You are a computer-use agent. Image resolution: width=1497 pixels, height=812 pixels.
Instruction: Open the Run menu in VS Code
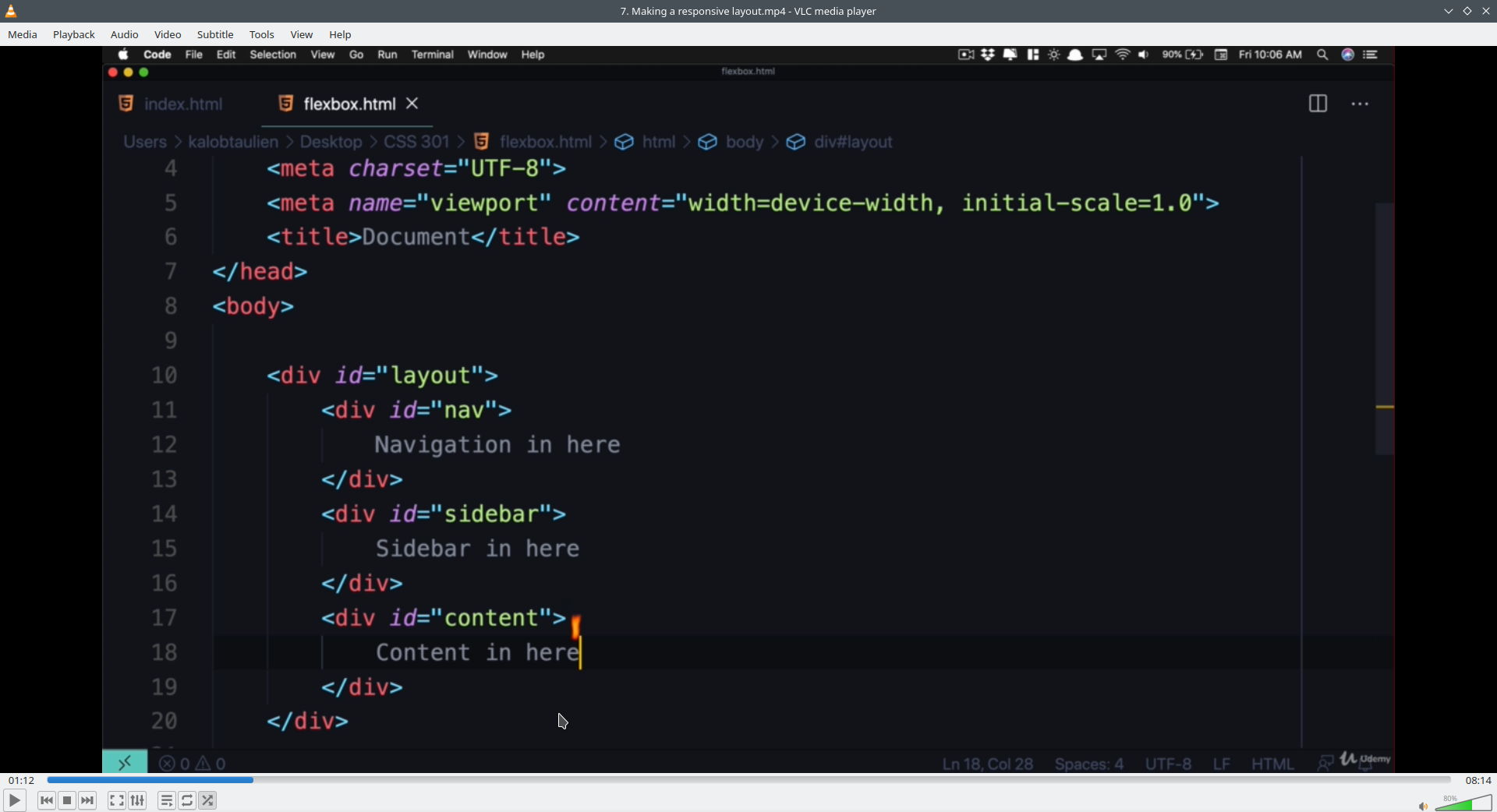tap(388, 55)
